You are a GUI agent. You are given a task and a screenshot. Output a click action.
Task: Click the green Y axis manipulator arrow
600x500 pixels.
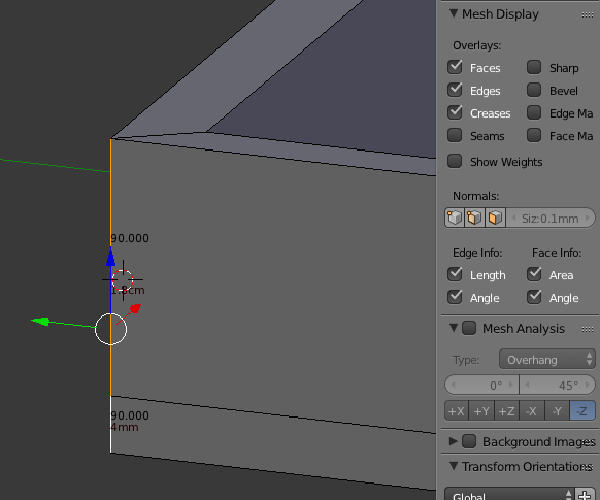[40, 322]
